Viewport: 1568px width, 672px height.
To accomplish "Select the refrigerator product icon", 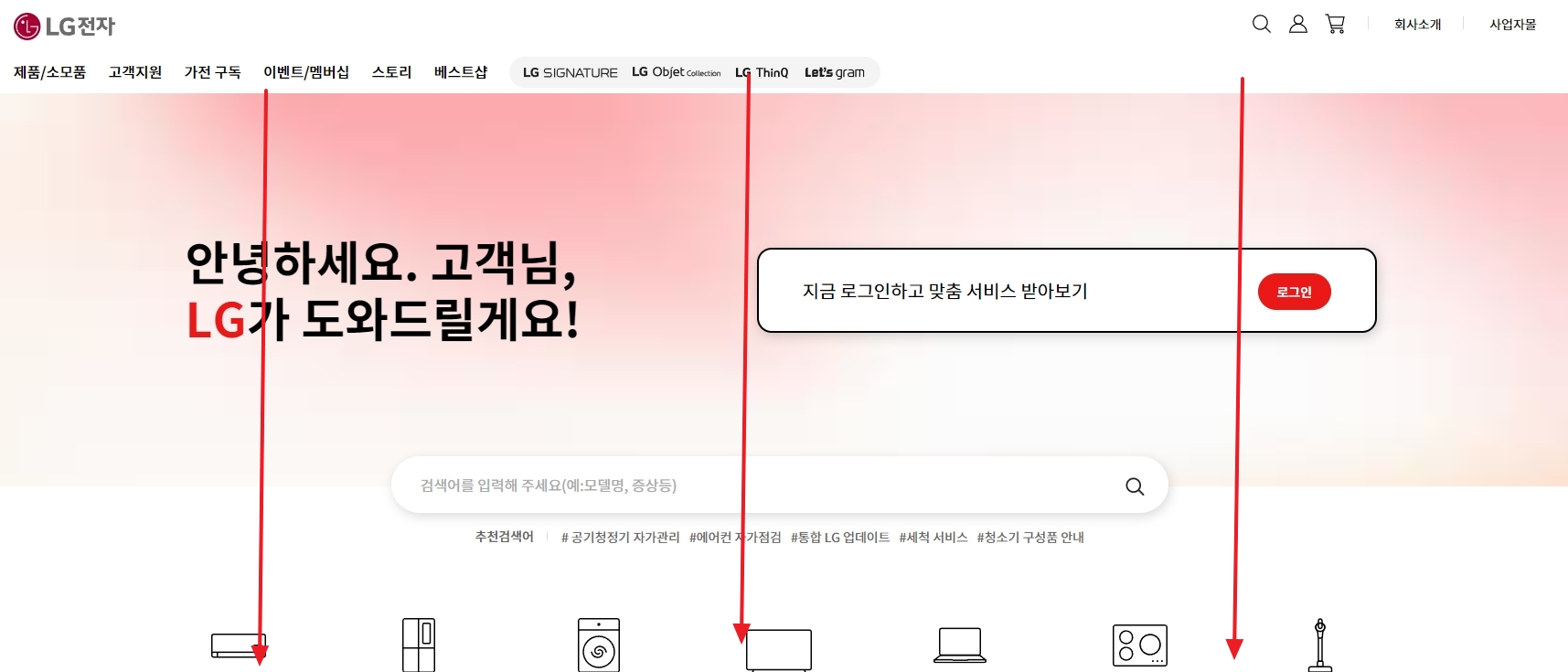I will (419, 645).
